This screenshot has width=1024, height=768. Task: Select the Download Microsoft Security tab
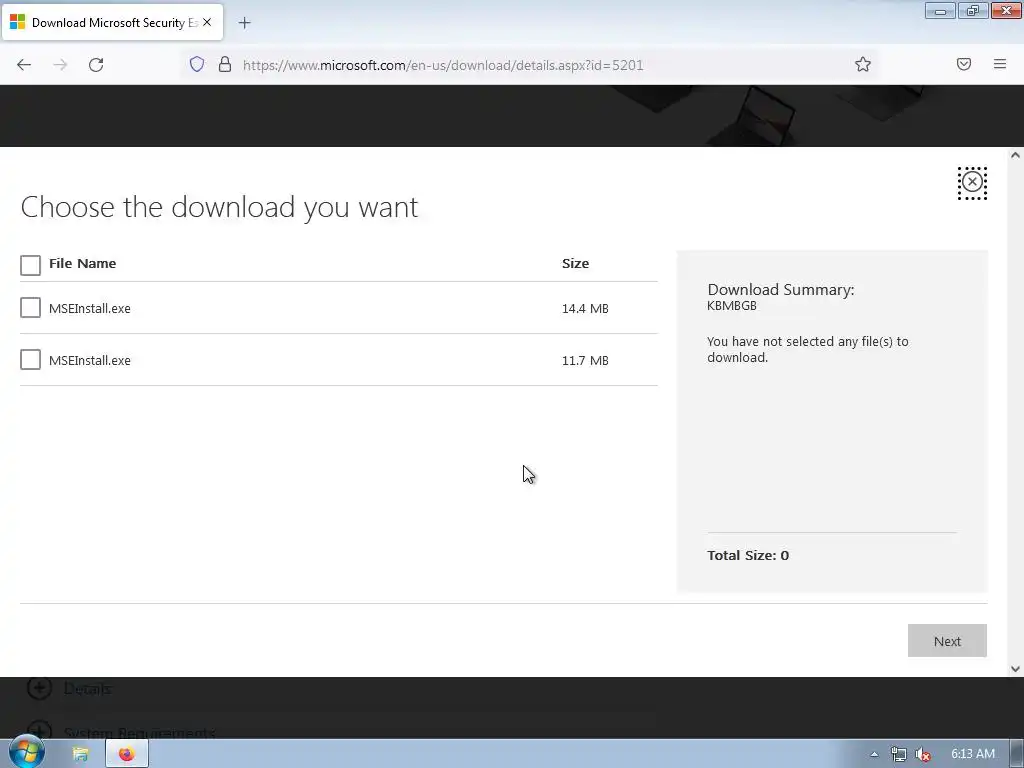112,22
